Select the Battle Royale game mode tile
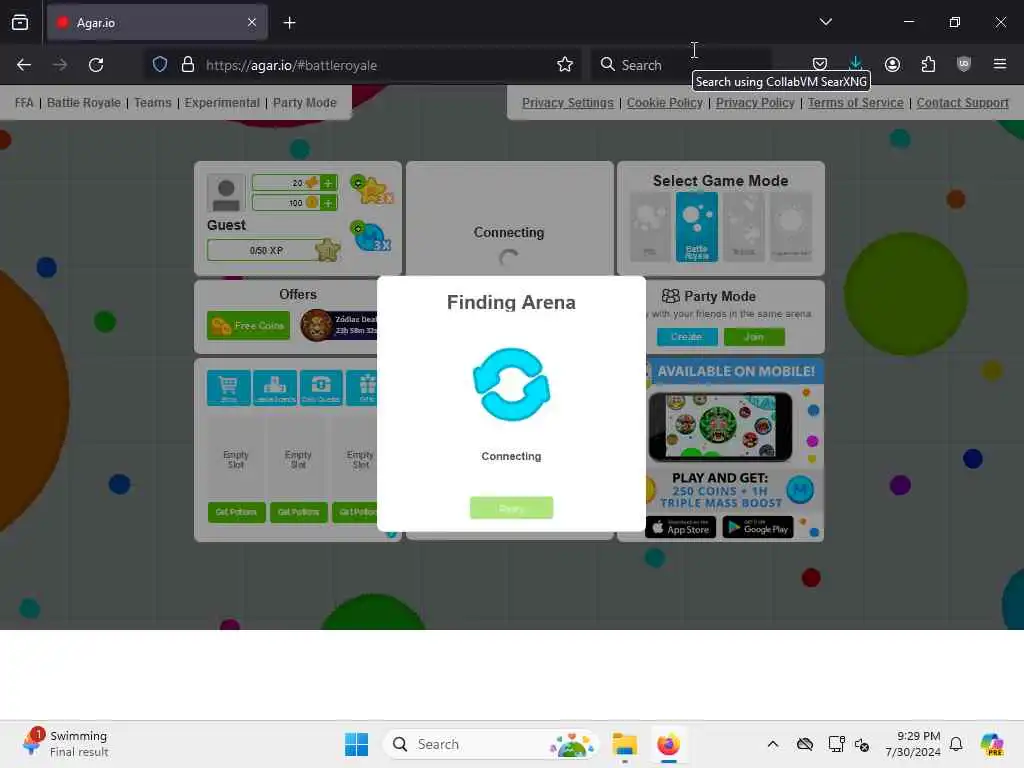1024x768 pixels. [x=697, y=227]
